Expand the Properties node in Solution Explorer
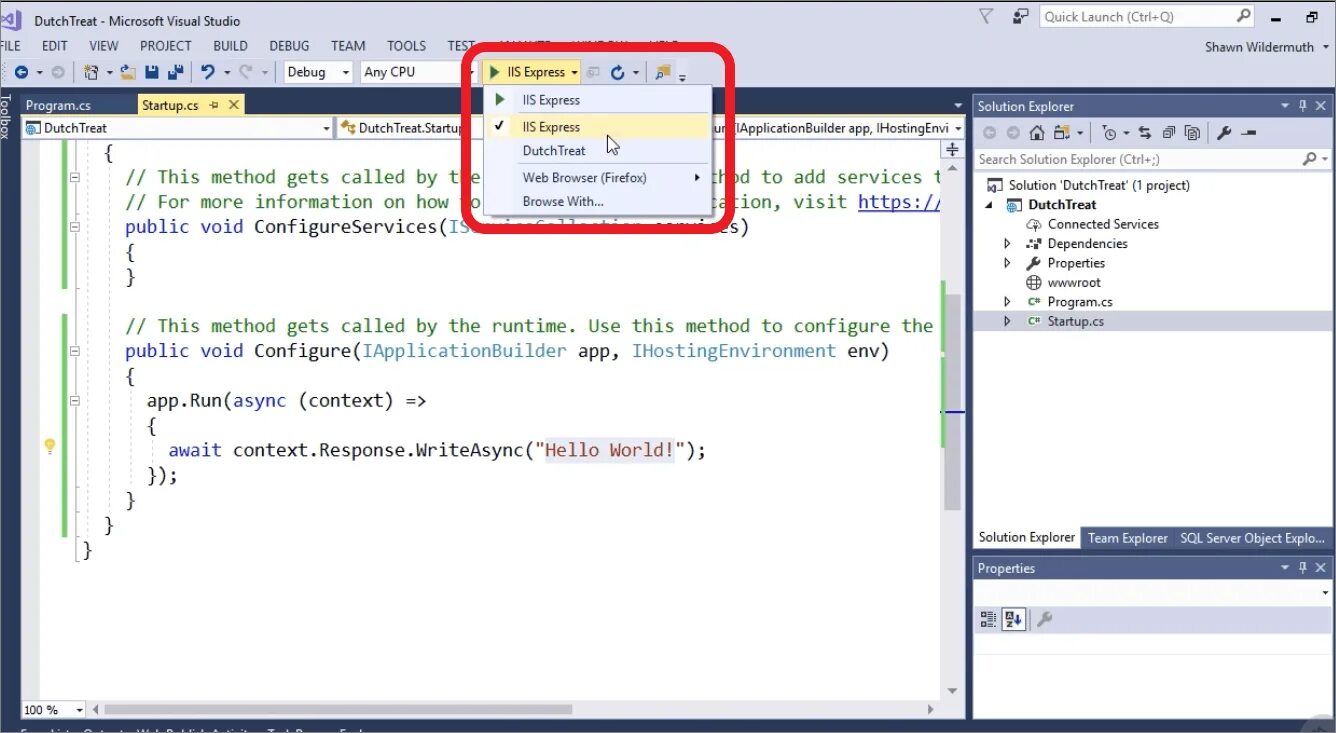Screen dimensions: 1336x733 [1007, 263]
